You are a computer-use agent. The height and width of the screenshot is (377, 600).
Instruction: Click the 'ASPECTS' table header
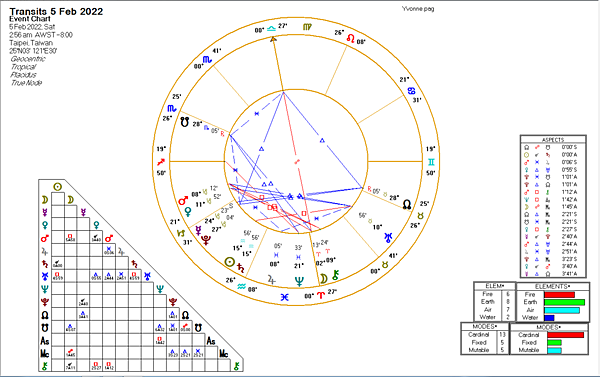(x=553, y=139)
